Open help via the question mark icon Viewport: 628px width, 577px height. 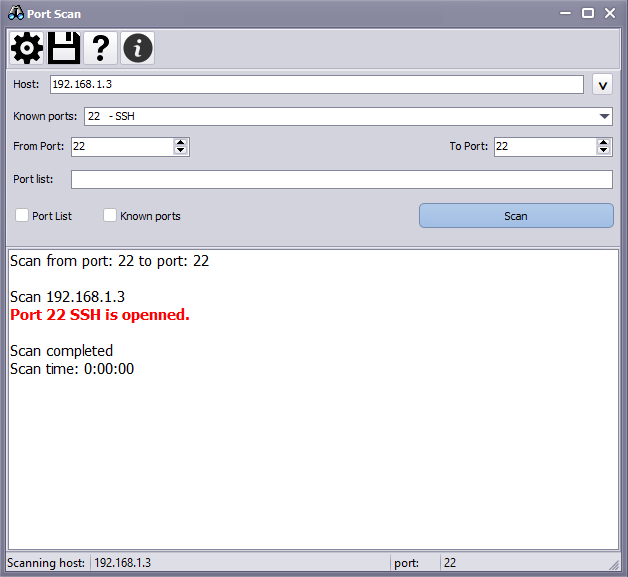(x=101, y=48)
